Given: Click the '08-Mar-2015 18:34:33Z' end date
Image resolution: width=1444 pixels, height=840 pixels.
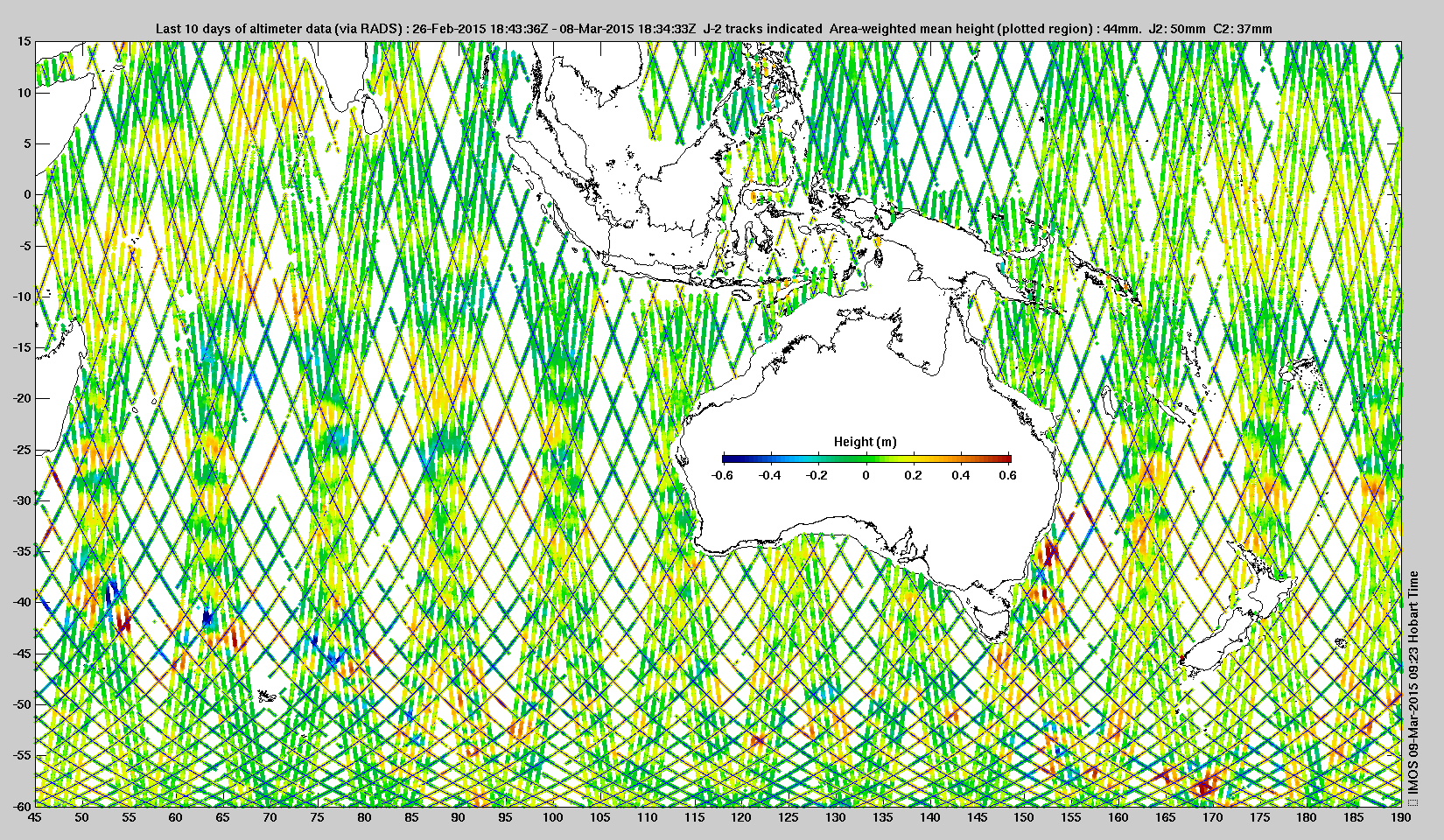Looking at the screenshot, I should 627,29.
